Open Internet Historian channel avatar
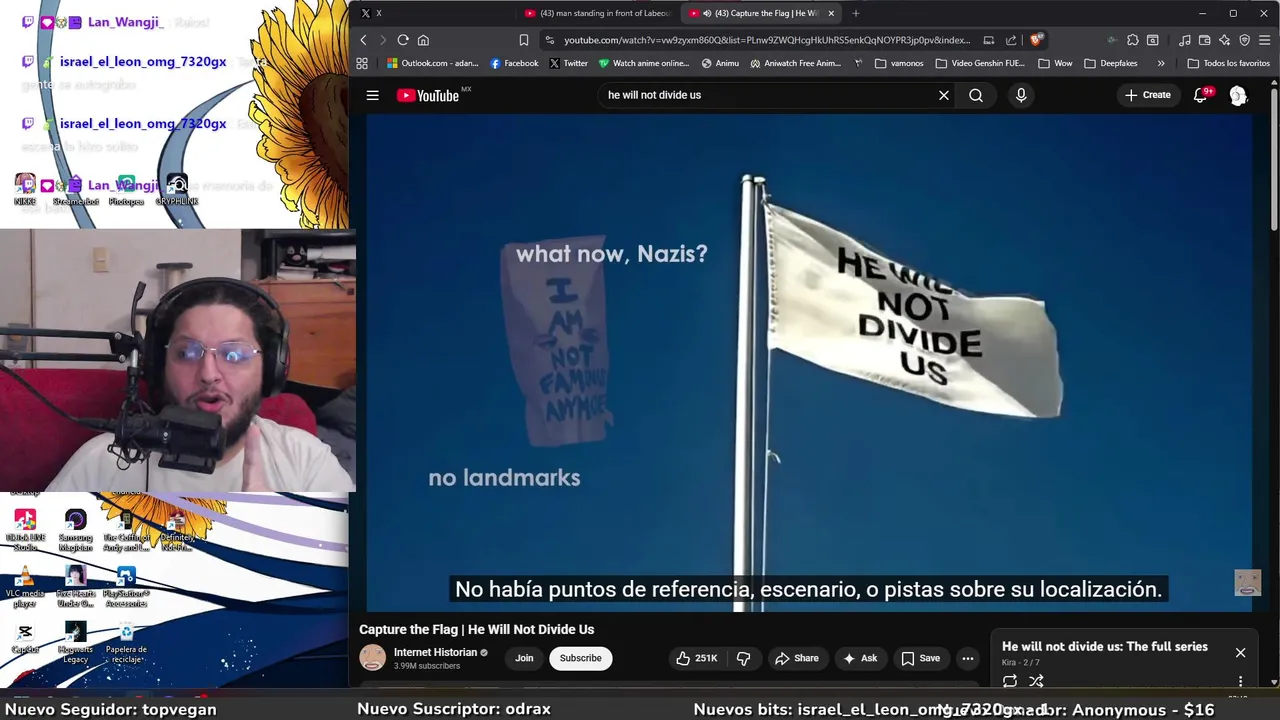Image resolution: width=1280 pixels, height=720 pixels. coord(373,657)
